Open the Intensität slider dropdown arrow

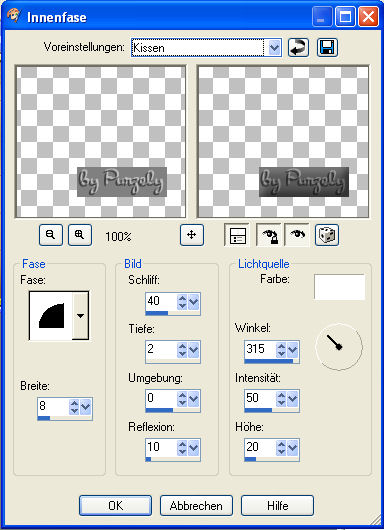pos(293,400)
